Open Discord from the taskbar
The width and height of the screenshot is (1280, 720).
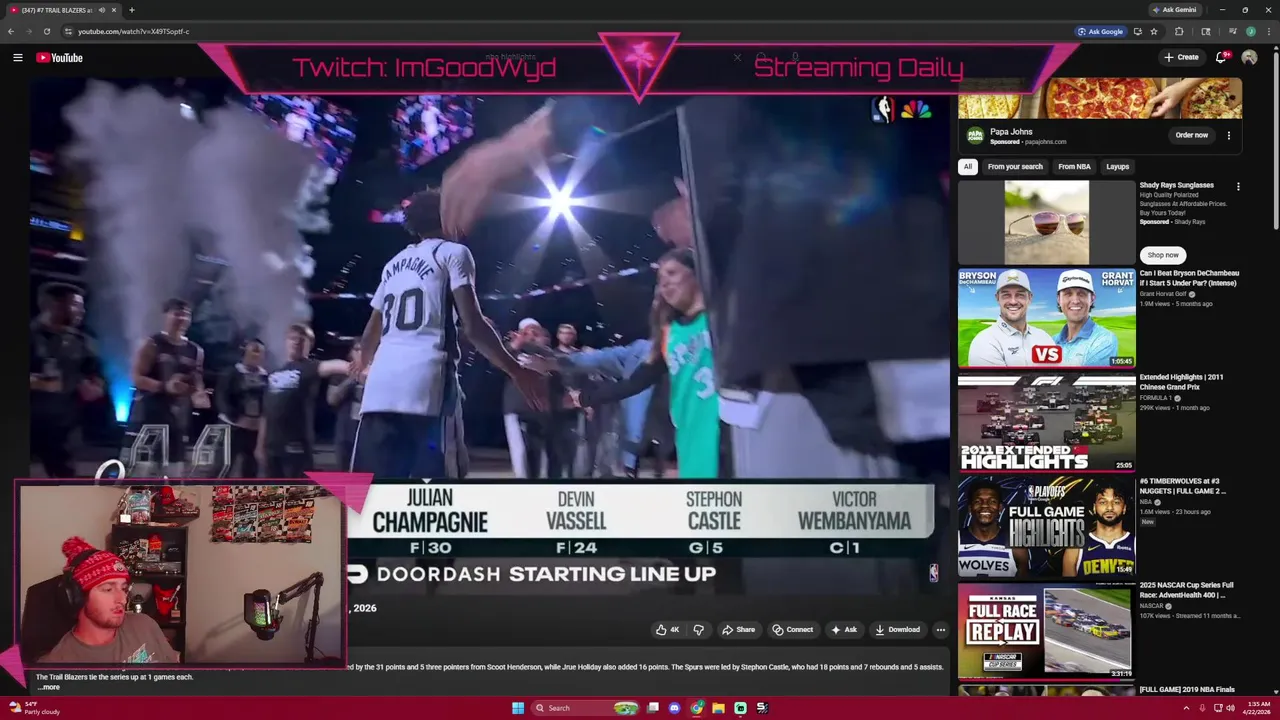pos(675,708)
